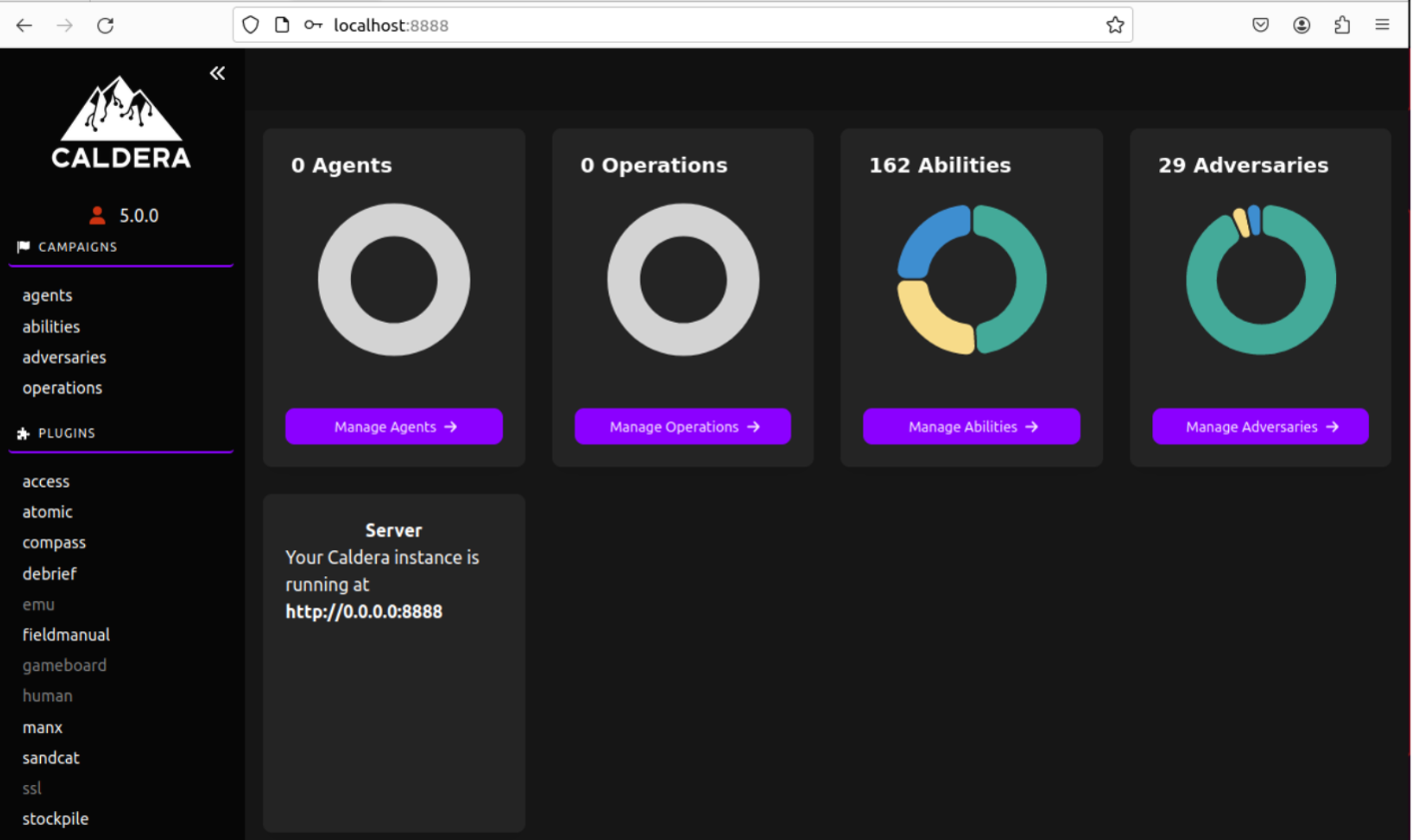Open the sandcat plugin
The width and height of the screenshot is (1412, 840).
point(51,757)
